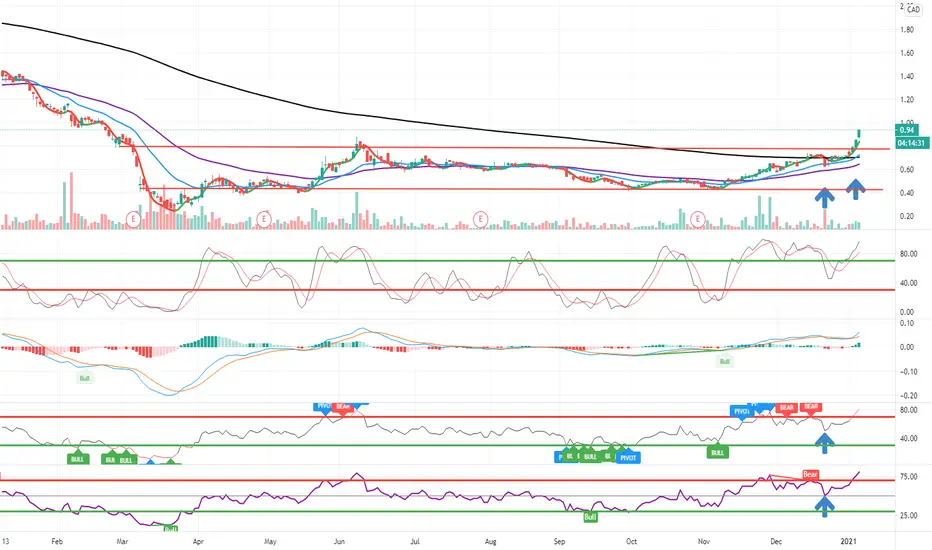Image resolution: width=932 pixels, height=550 pixels.
Task: Click the Dec label on the time axis
Action: tap(776, 542)
